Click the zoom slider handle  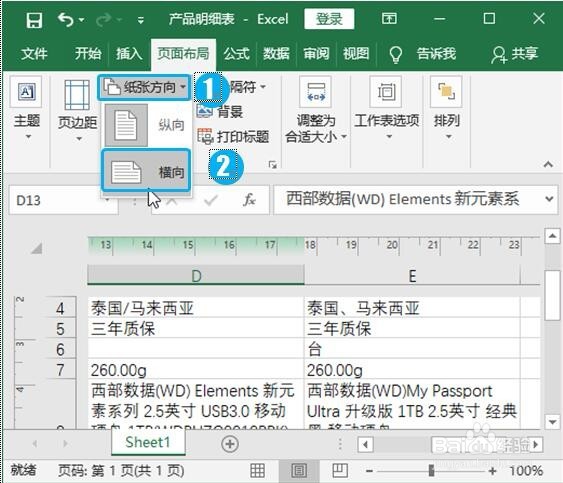click(x=431, y=470)
